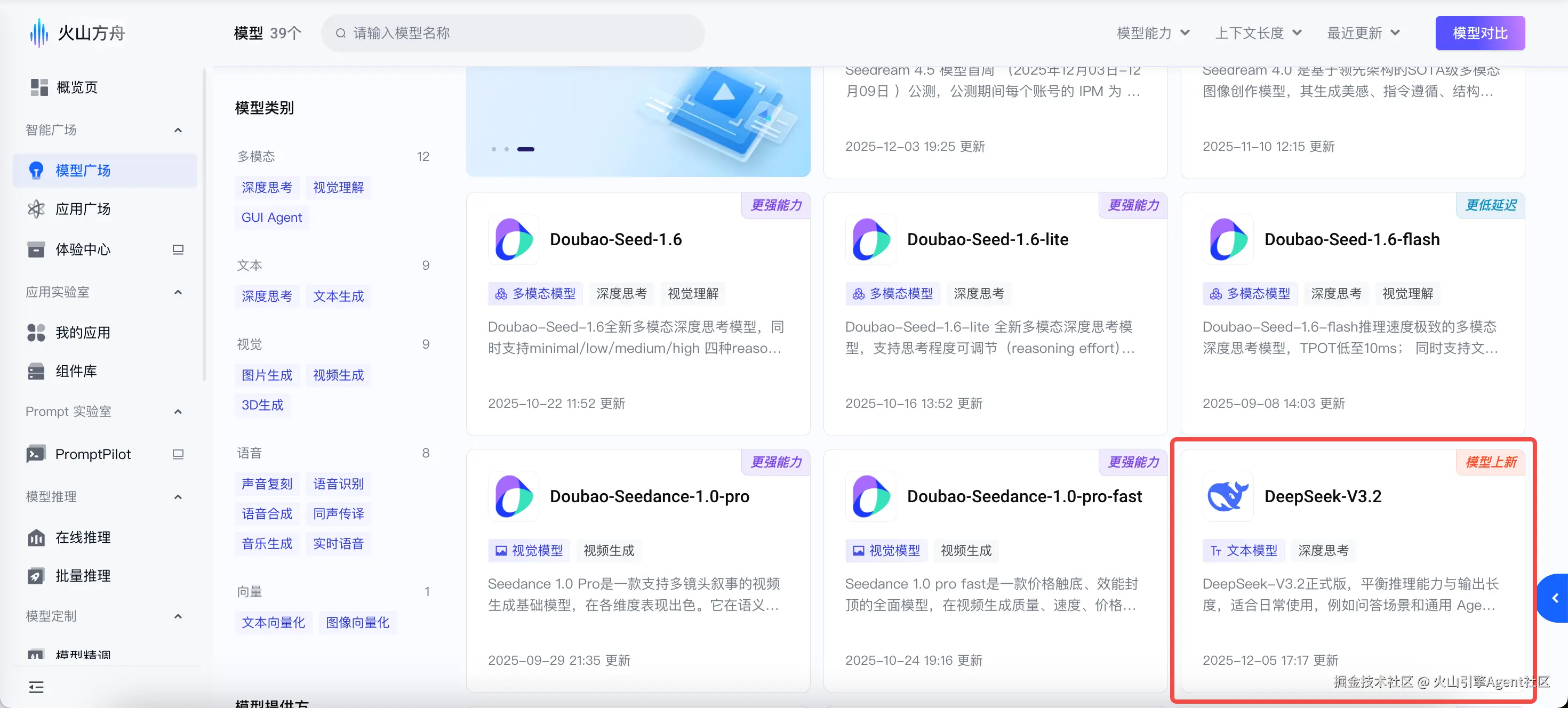Toggle the 视频生成 category filter tag
This screenshot has width=1568, height=708.
point(338,375)
